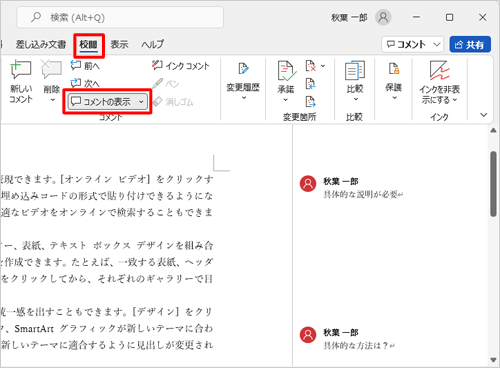Click the Accept (承諾) change icon
This screenshot has width=500, height=368.
tap(286, 71)
